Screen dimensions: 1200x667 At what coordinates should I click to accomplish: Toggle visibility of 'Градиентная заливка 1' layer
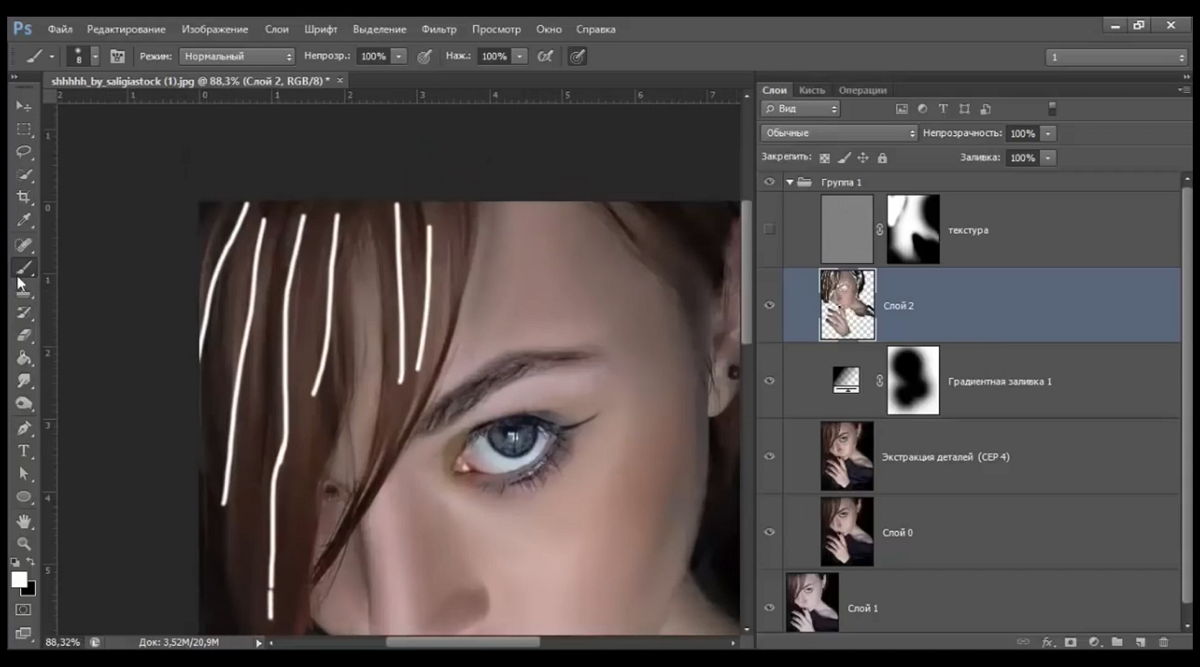point(769,381)
